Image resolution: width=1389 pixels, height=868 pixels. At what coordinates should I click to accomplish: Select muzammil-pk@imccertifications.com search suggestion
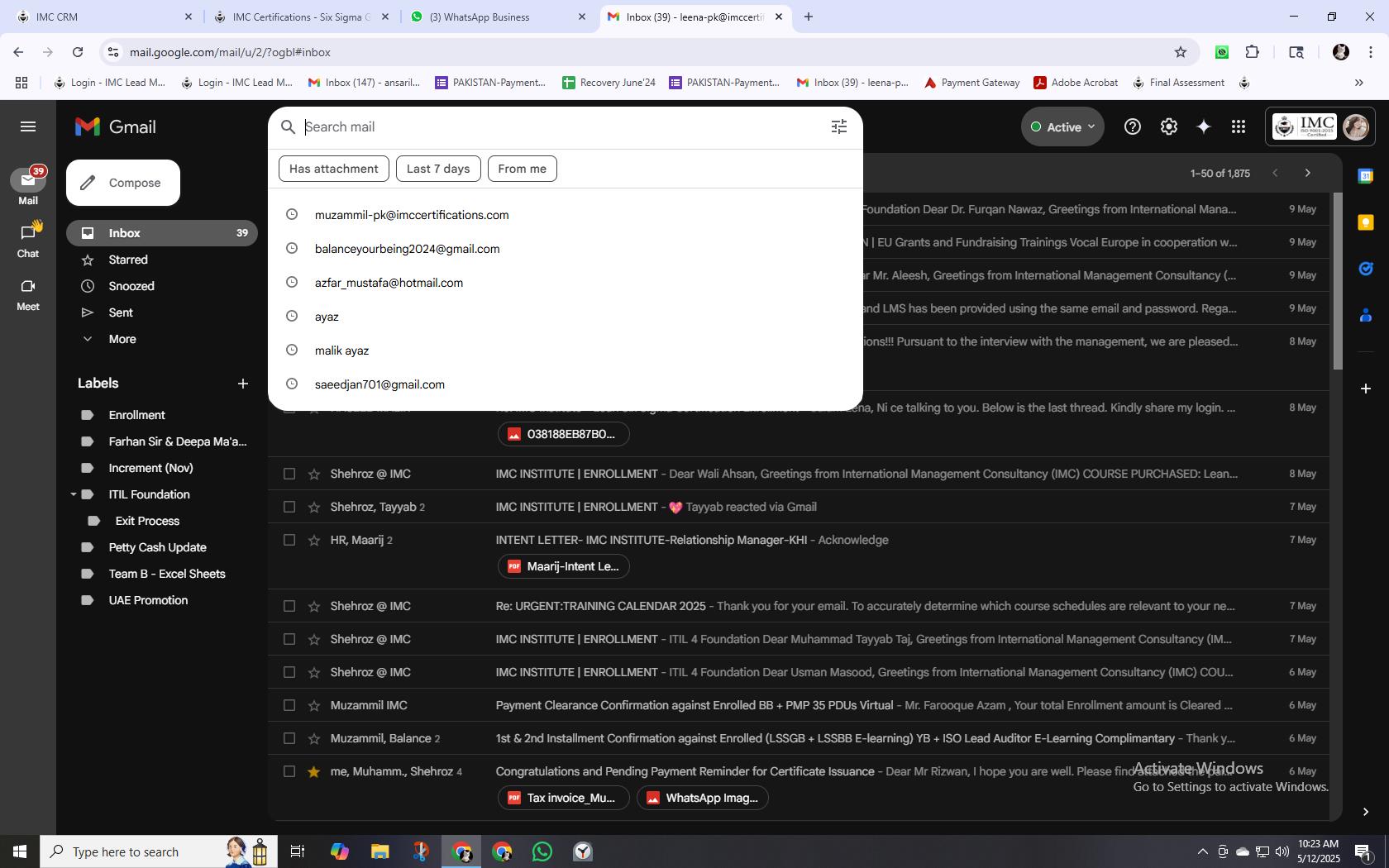(566, 215)
